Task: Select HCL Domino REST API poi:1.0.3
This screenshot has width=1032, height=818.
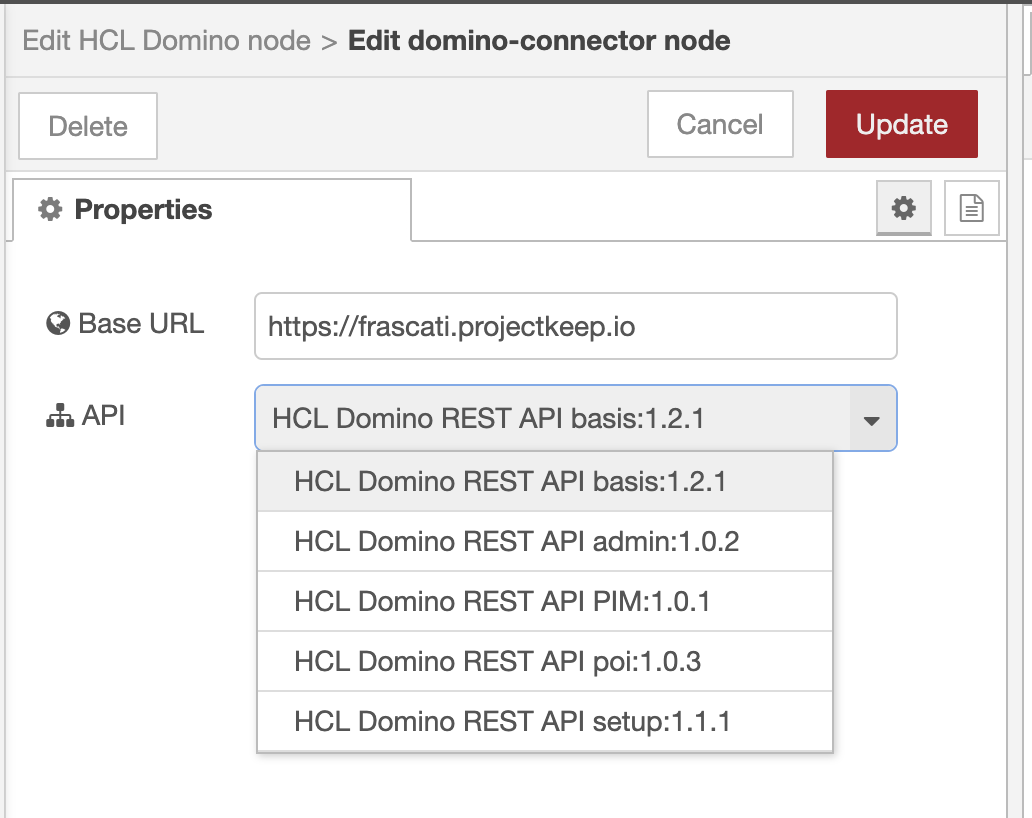Action: point(545,661)
